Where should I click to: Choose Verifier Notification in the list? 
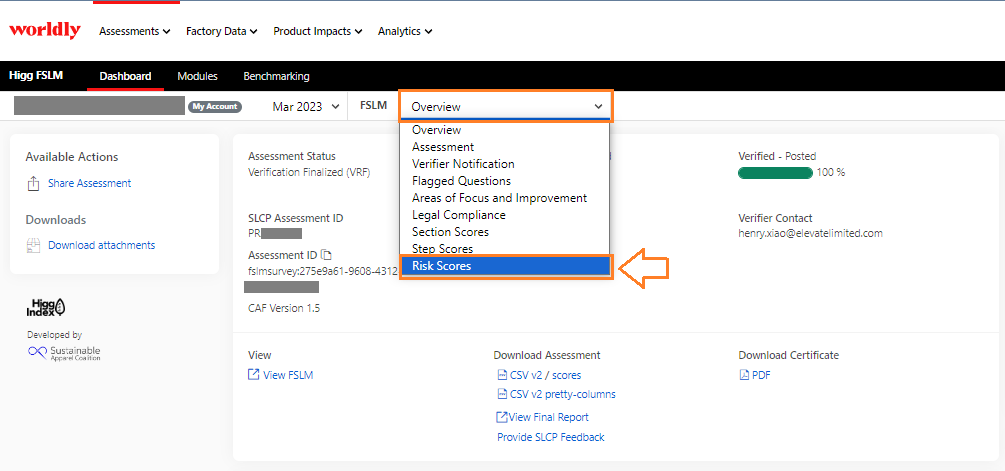[x=505, y=164]
